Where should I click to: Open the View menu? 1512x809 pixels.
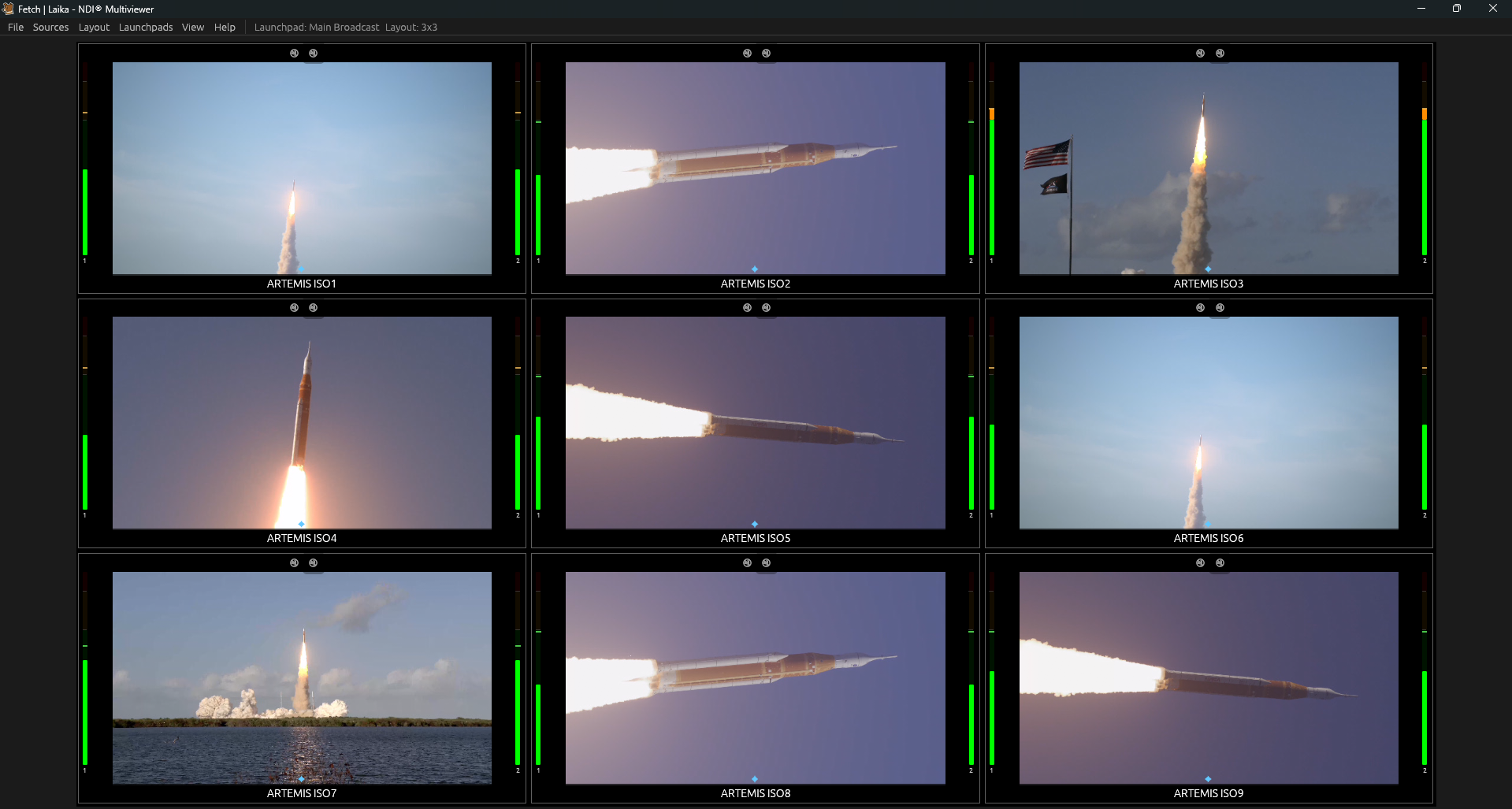pyautogui.click(x=192, y=27)
